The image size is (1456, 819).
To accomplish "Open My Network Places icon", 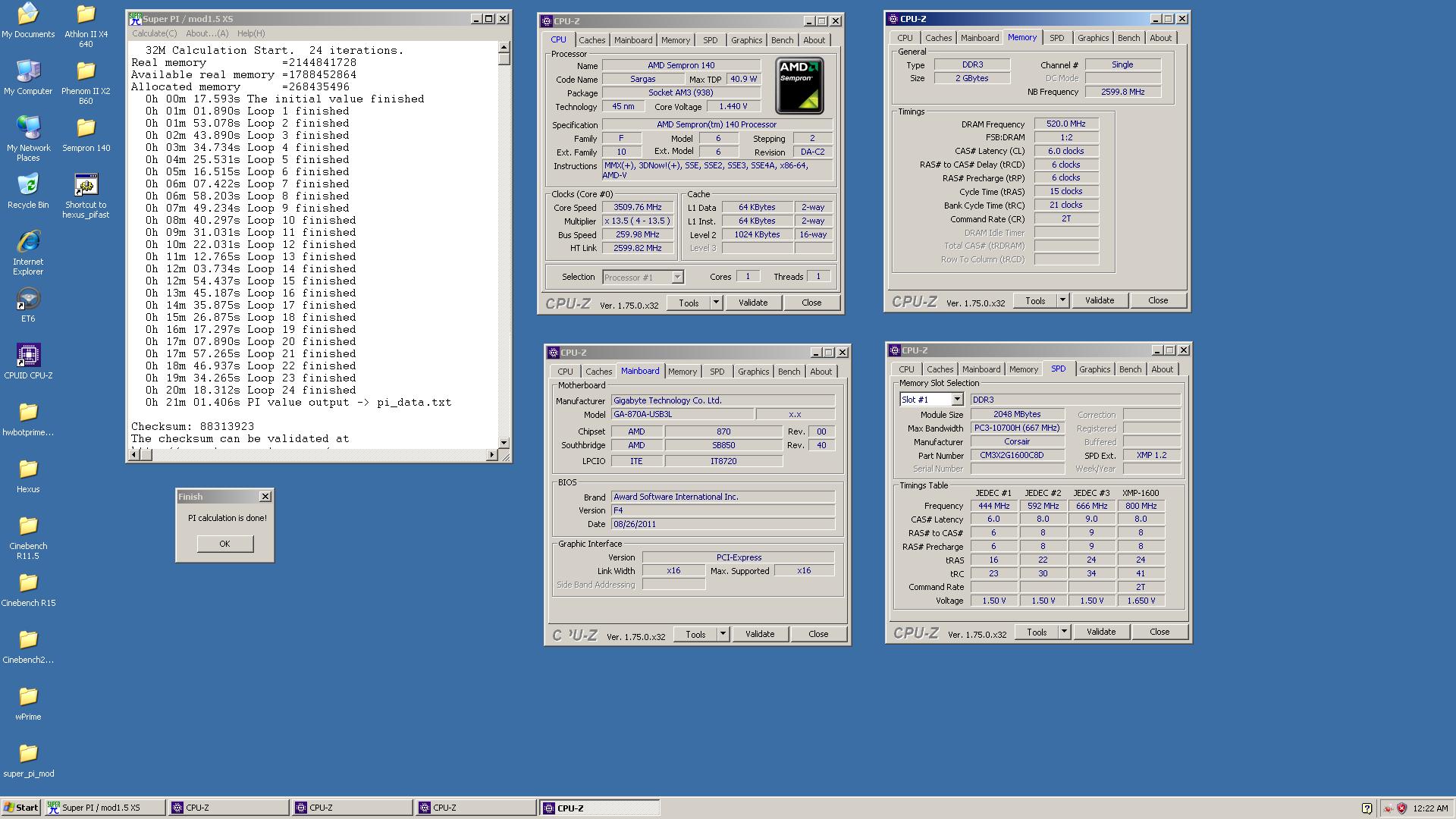I will coord(28,140).
